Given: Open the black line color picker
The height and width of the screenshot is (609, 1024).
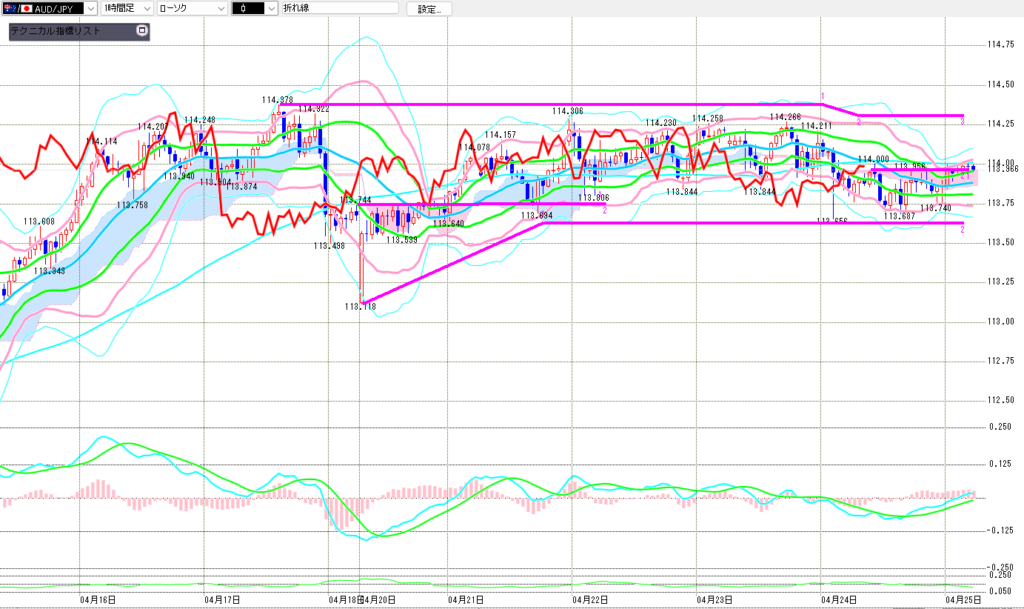Looking at the screenshot, I should tap(271, 8).
